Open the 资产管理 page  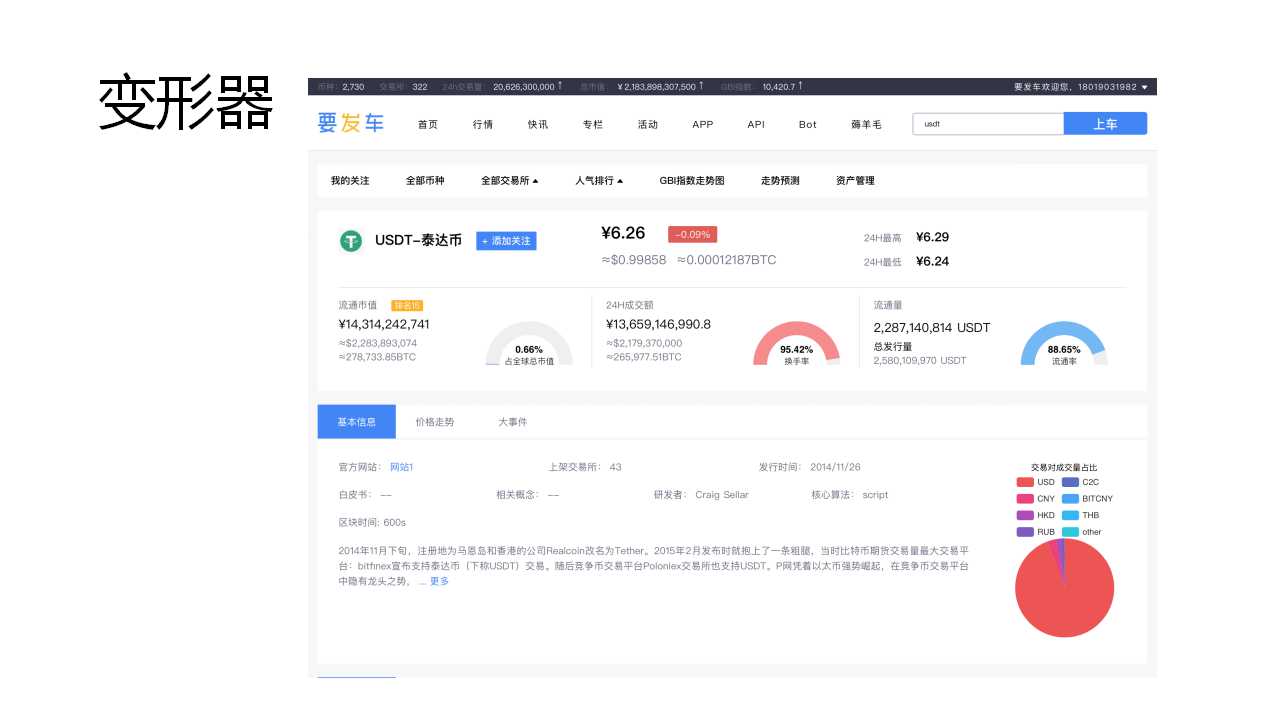(855, 181)
